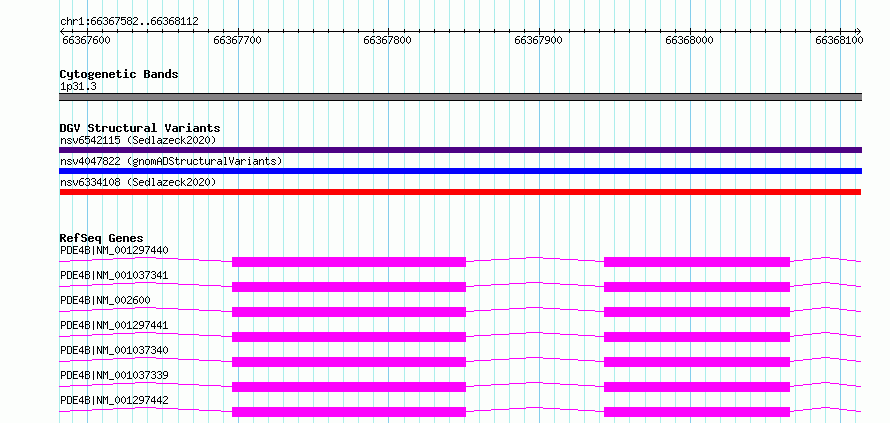This screenshot has height=423, width=890.
Task: Click the right exon of PDE4B NM_001297440
Action: (697, 262)
